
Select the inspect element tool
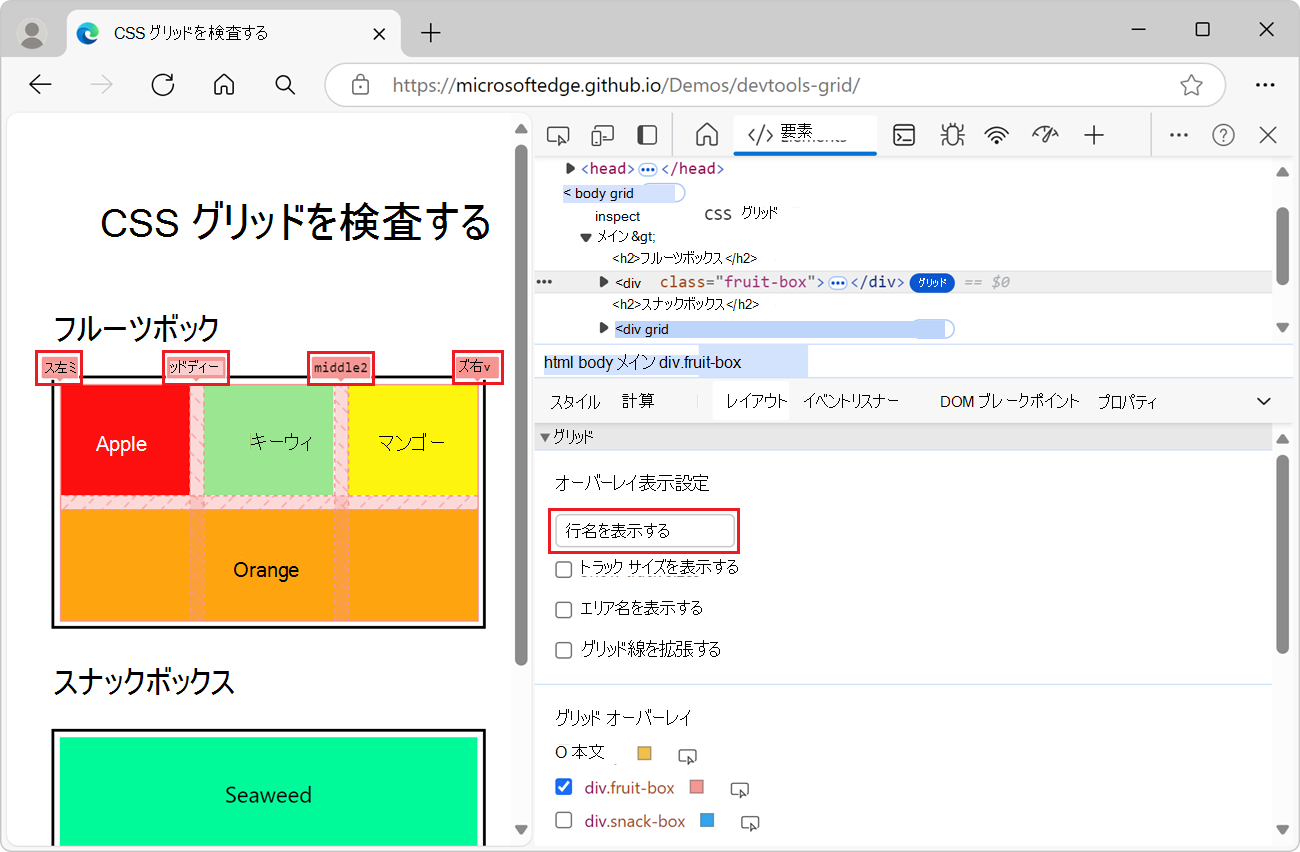[x=557, y=134]
